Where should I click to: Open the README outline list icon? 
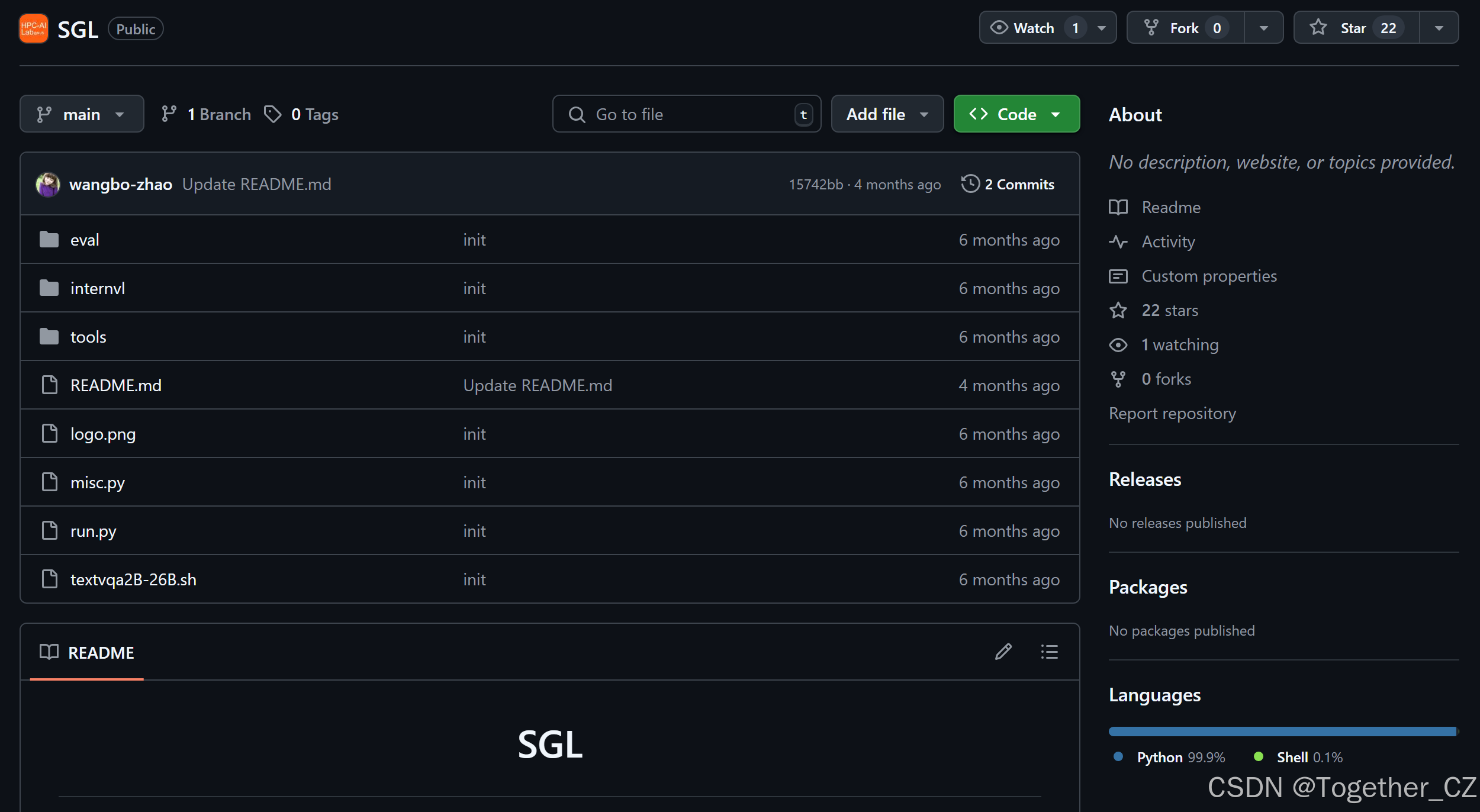(1049, 652)
